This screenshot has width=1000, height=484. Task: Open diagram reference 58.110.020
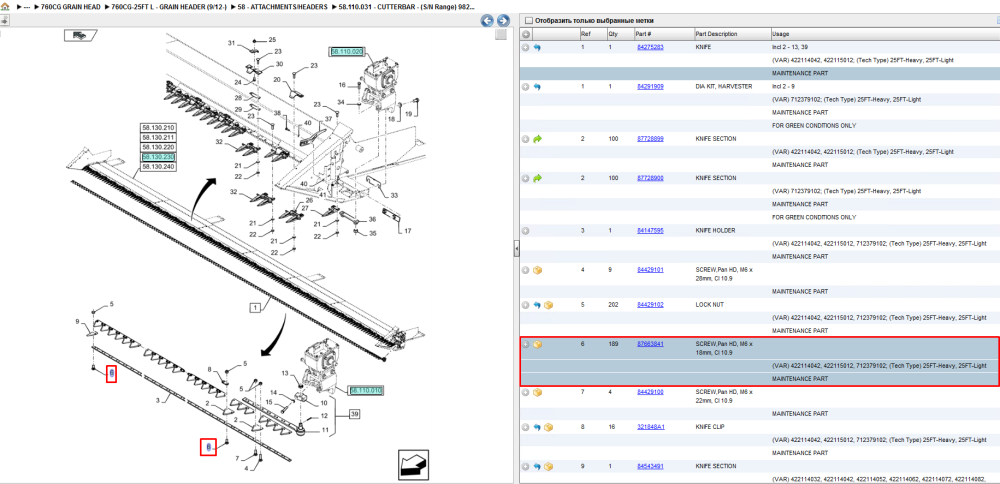[347, 51]
